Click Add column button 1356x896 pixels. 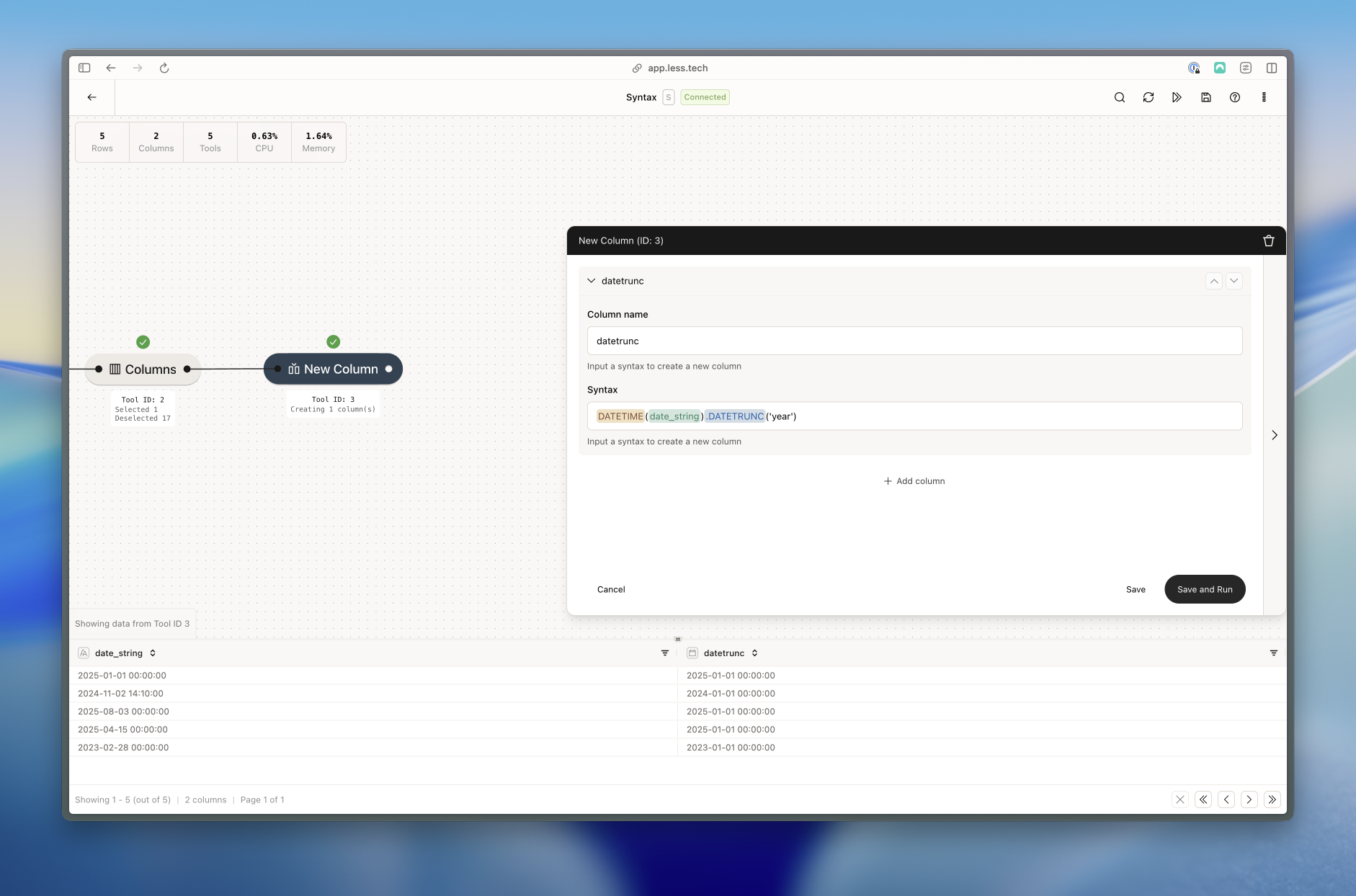[x=914, y=481]
